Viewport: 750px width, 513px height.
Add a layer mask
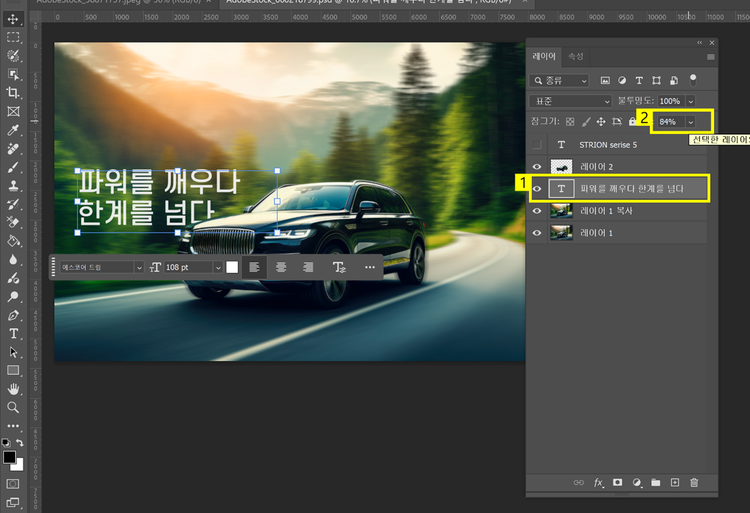[618, 482]
